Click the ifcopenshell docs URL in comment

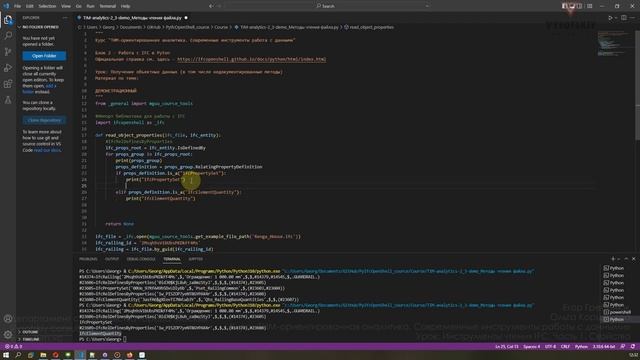point(251,59)
